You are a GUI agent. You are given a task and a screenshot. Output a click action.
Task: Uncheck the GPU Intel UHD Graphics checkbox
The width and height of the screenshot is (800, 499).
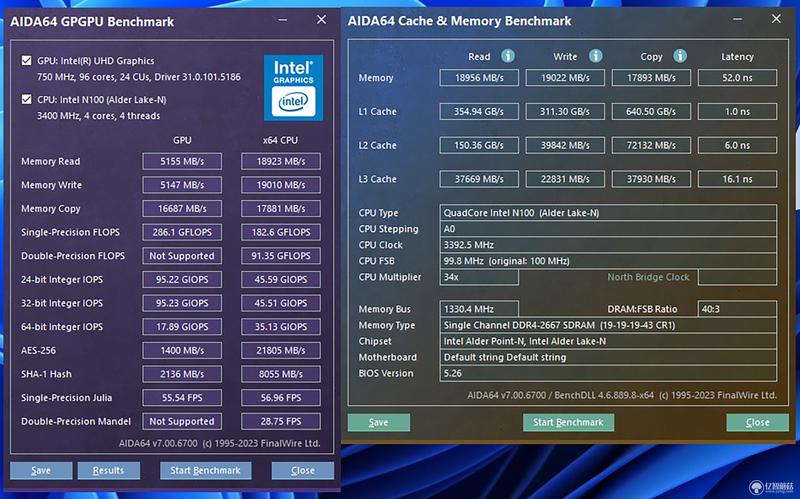tap(27, 61)
